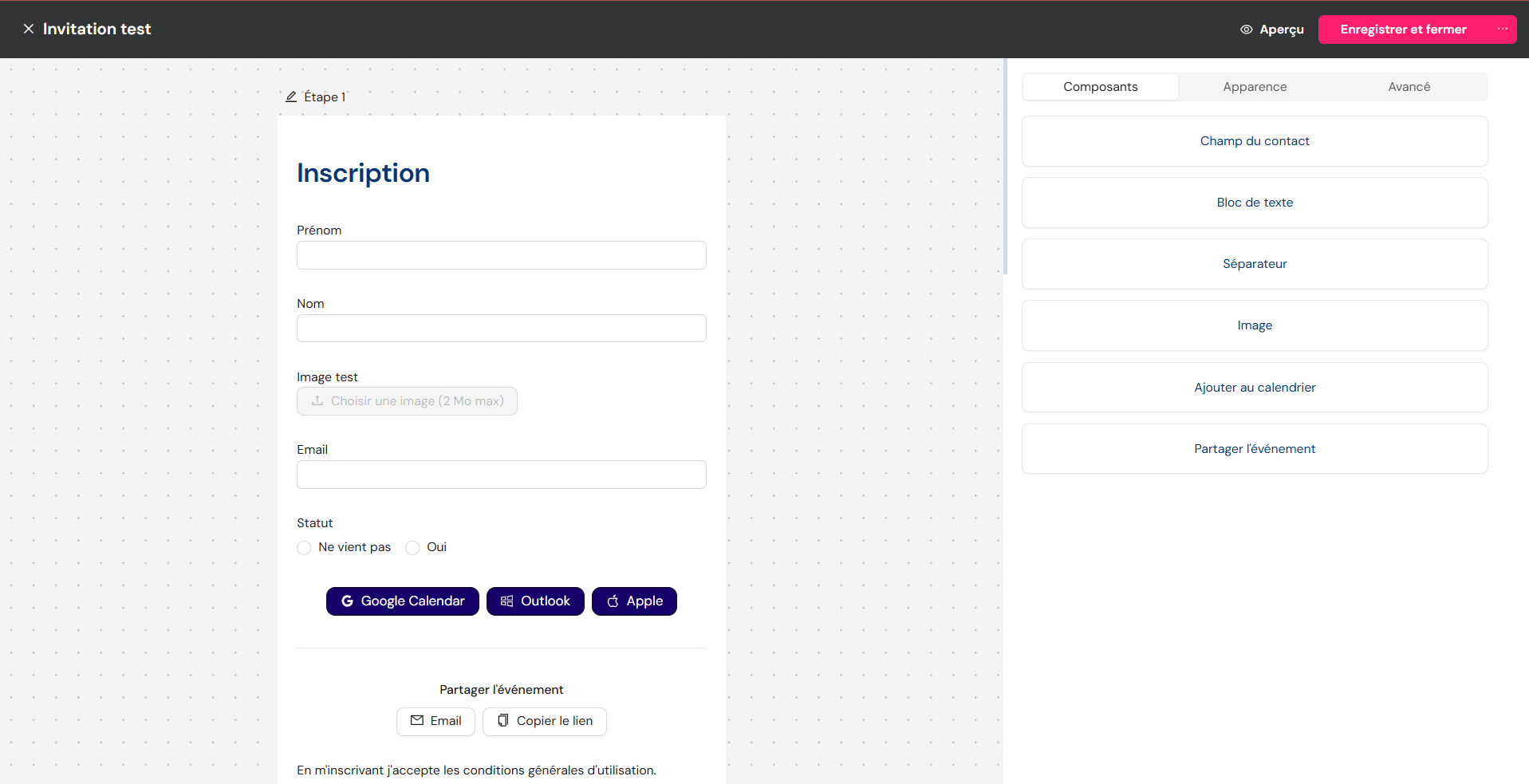Click the Apple logo in Apple button
Screen dimensions: 1529x784
pyautogui.click(x=613, y=601)
